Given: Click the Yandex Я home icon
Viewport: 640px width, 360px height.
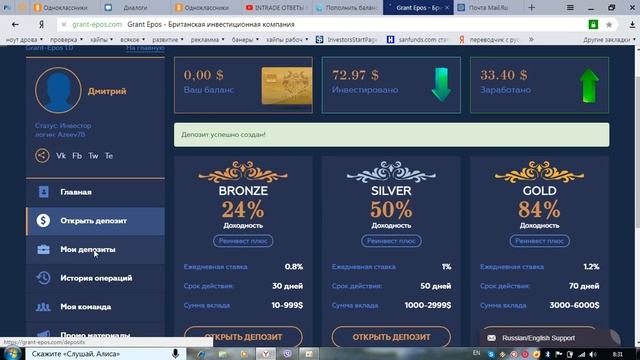Looking at the screenshot, I should [41, 24].
